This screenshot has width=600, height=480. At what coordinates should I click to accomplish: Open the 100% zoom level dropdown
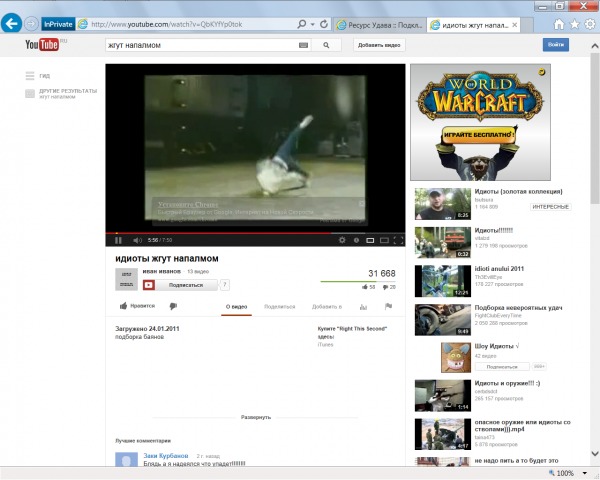(585, 473)
